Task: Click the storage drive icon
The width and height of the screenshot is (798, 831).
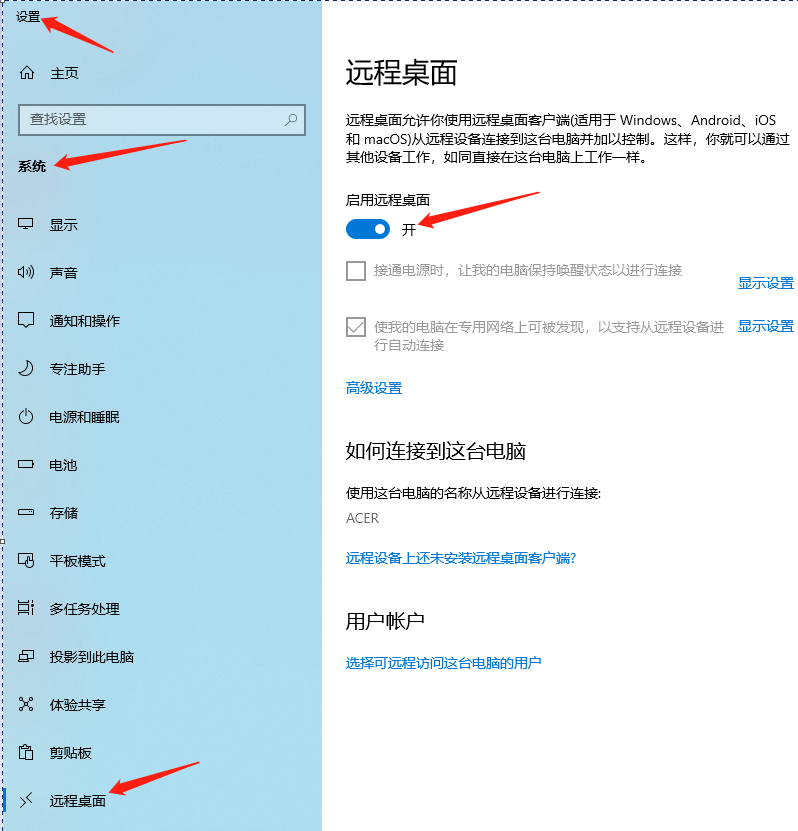Action: (25, 512)
